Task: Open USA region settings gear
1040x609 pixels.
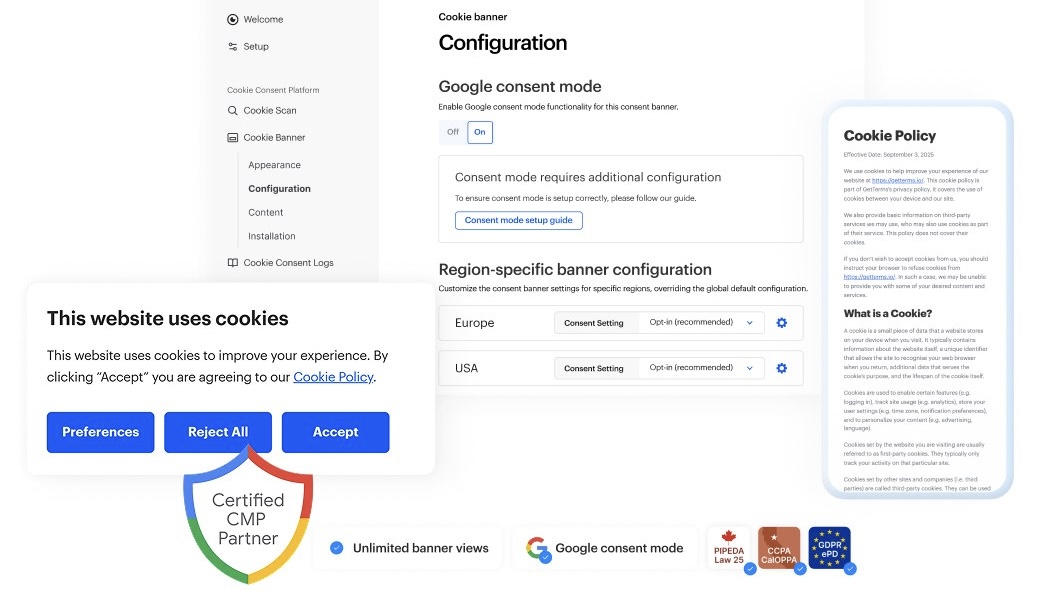Action: (x=782, y=368)
